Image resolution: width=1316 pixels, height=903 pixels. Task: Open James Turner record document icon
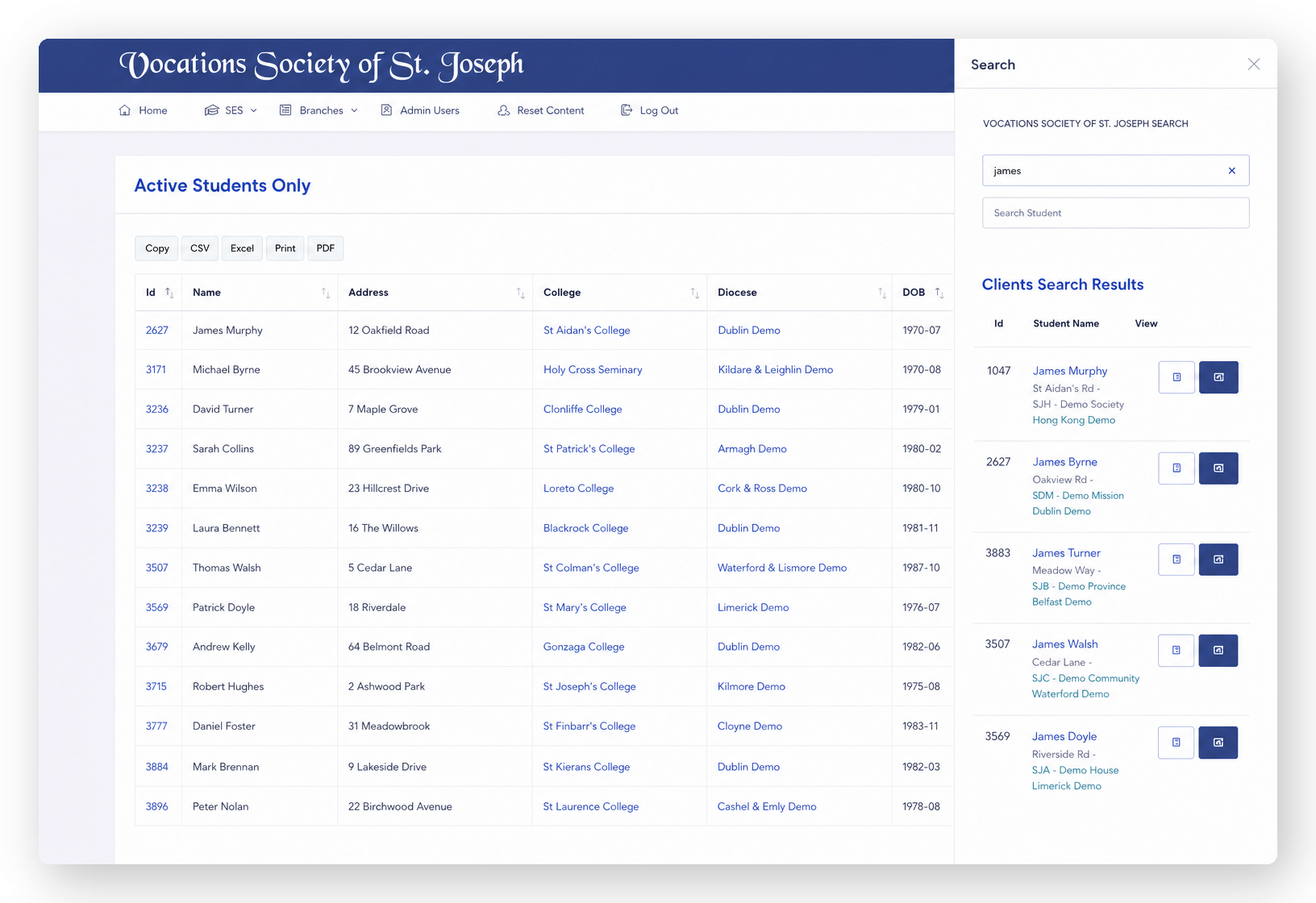[1176, 560]
